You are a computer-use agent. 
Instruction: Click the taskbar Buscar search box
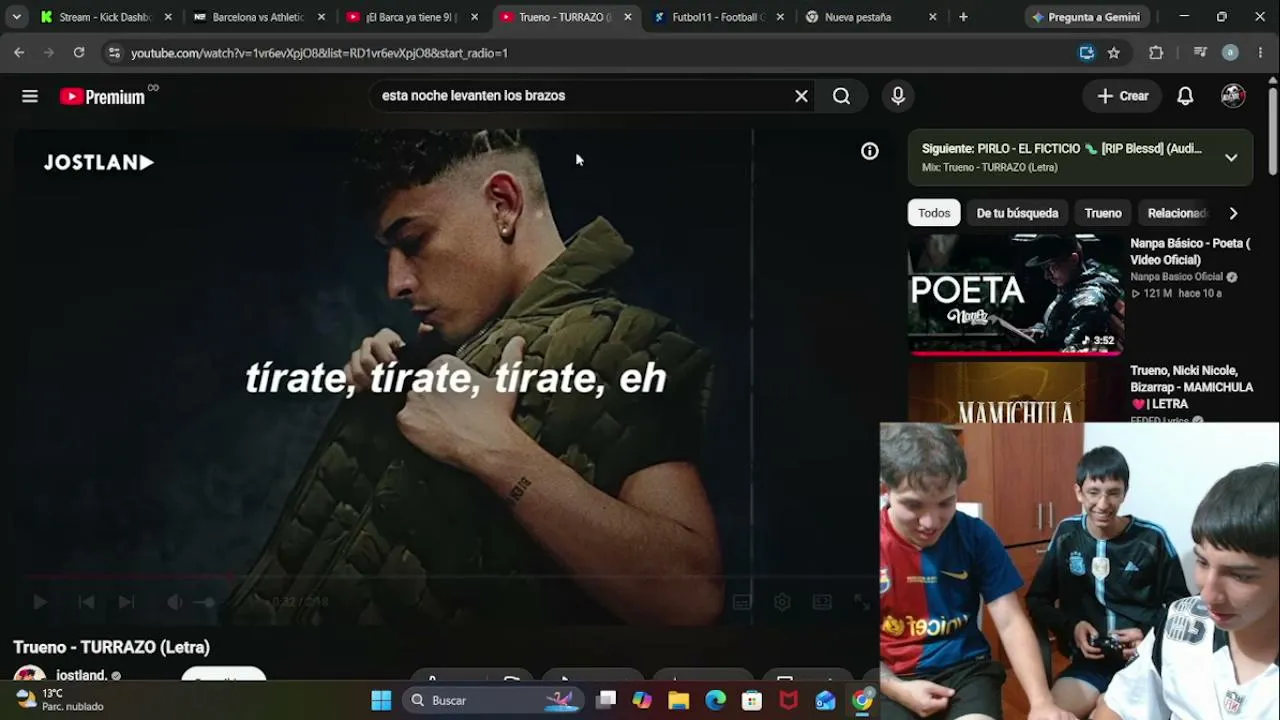(x=493, y=700)
